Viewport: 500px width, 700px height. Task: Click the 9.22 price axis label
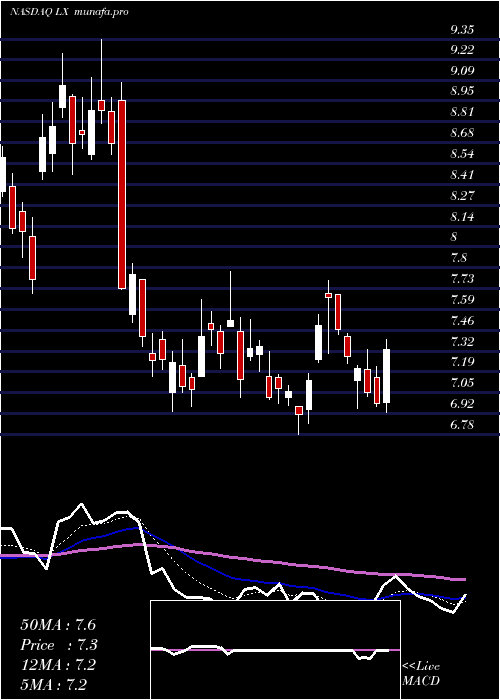tap(462, 50)
